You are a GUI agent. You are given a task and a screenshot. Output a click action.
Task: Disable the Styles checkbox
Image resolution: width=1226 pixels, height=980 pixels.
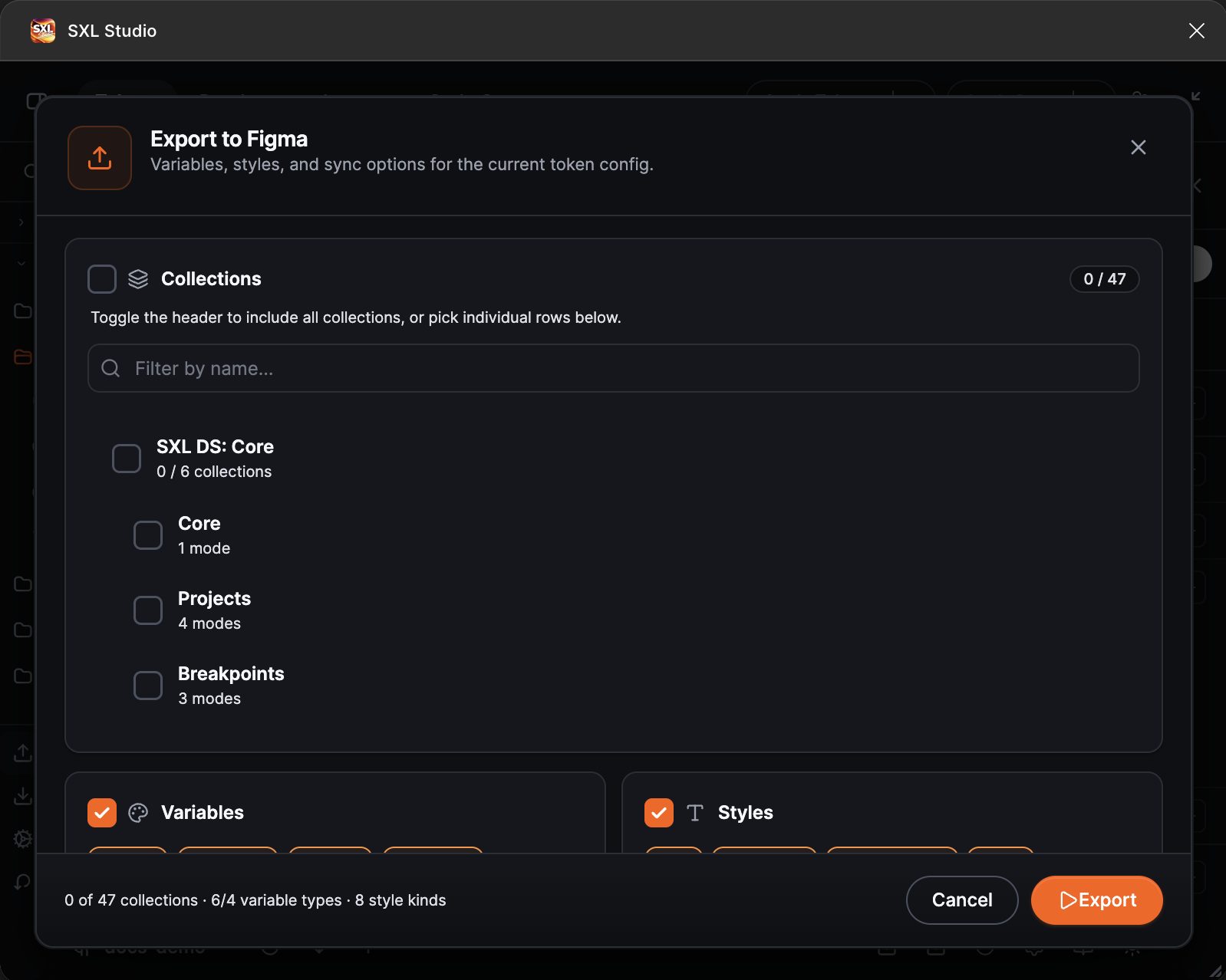[x=659, y=813]
